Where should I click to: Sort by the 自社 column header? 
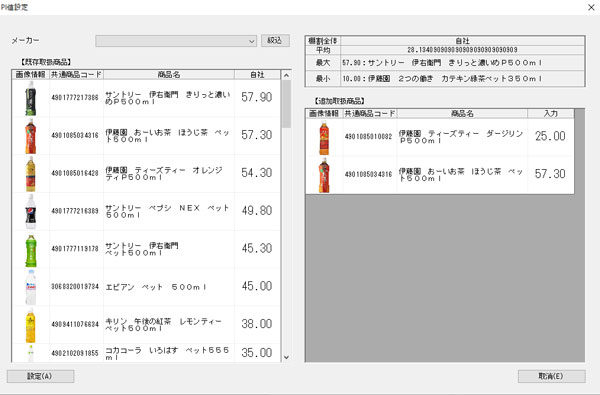(x=257, y=75)
